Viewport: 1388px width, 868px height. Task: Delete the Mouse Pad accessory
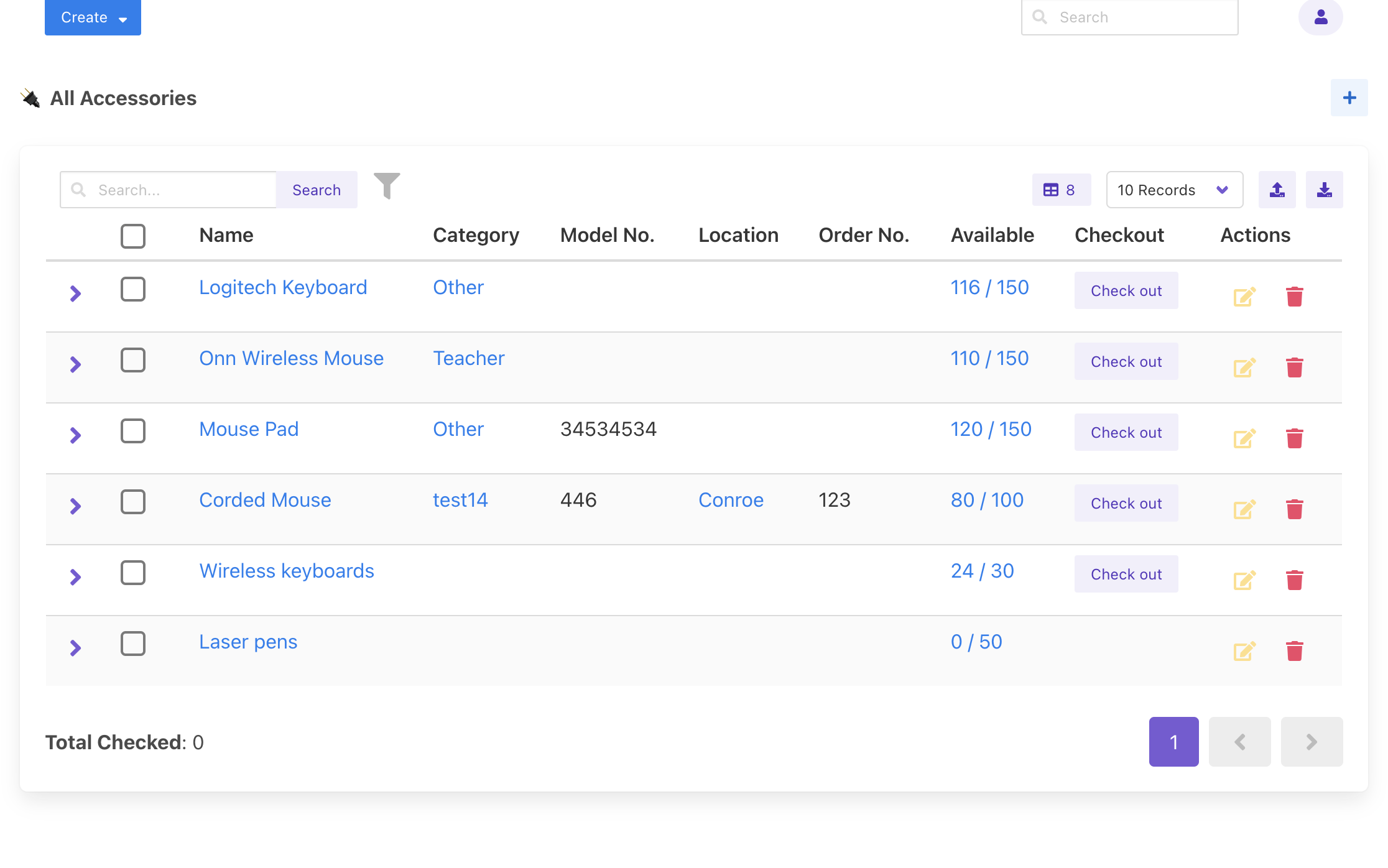(x=1294, y=438)
